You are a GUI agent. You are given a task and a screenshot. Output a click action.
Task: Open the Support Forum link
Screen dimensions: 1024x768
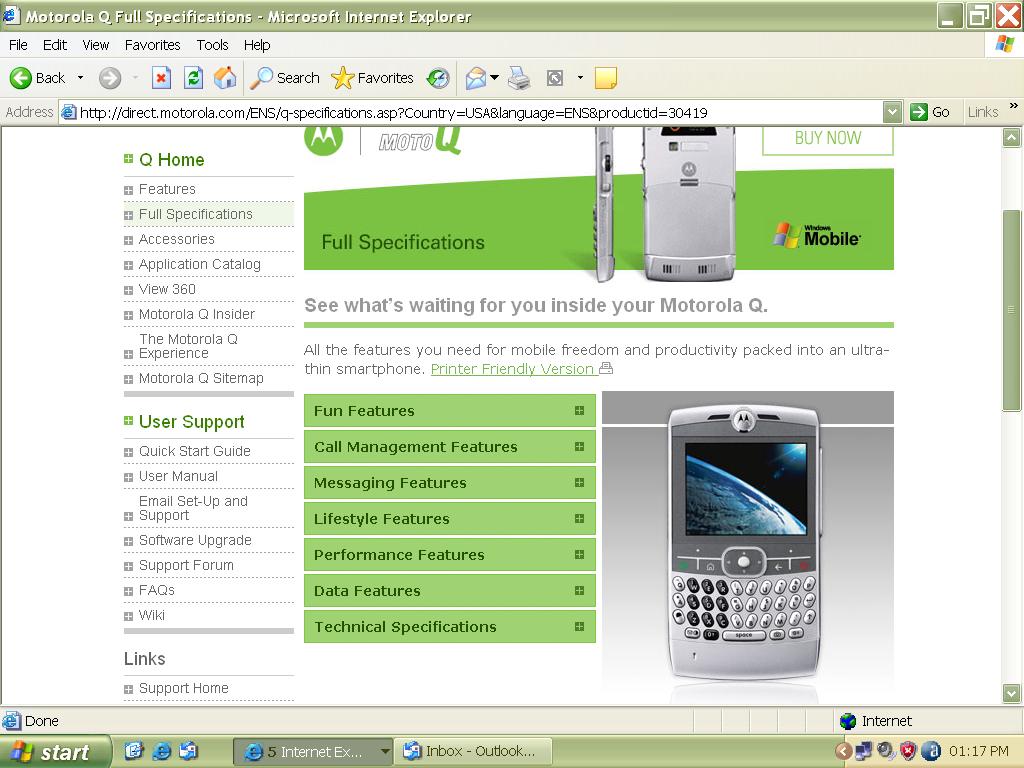coord(186,566)
